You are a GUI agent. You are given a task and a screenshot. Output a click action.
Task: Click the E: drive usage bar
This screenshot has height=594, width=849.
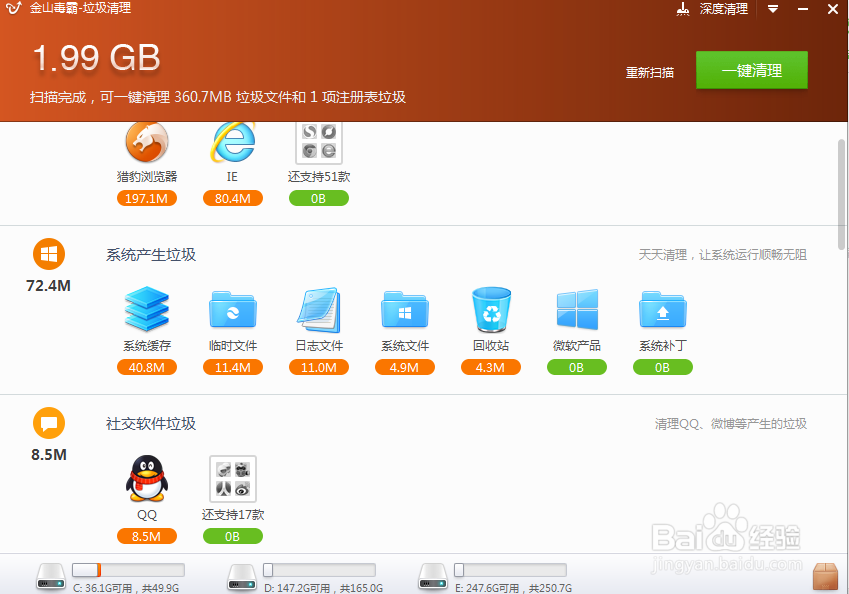[511, 570]
